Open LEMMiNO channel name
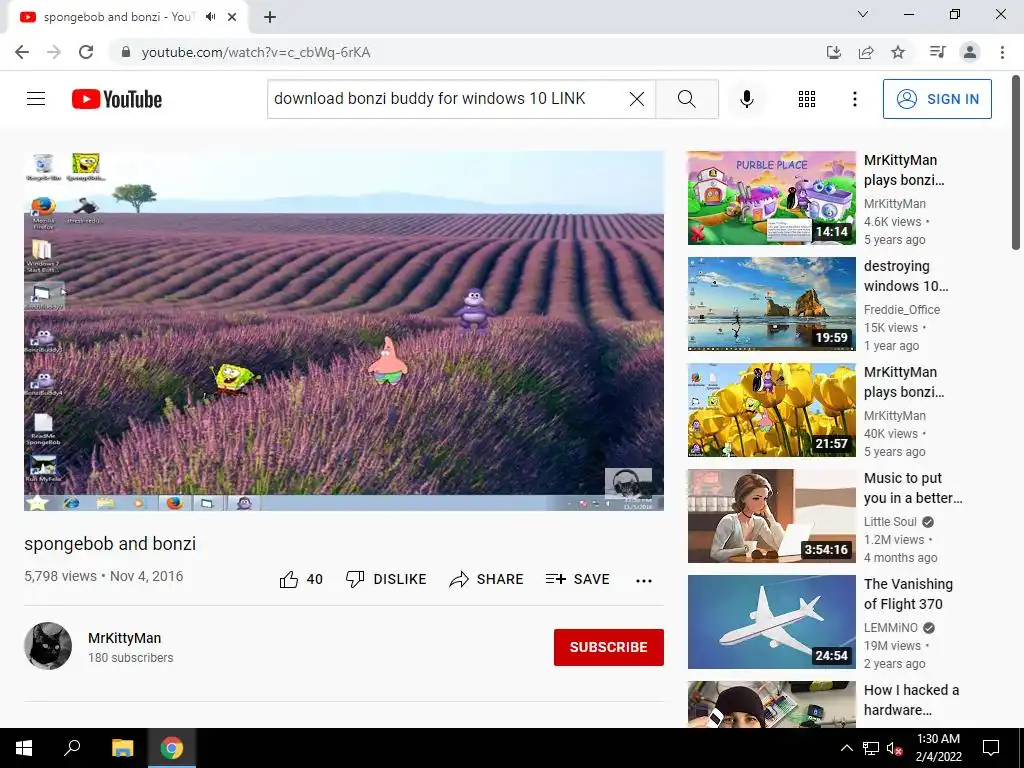This screenshot has height=768, width=1024. 891,628
